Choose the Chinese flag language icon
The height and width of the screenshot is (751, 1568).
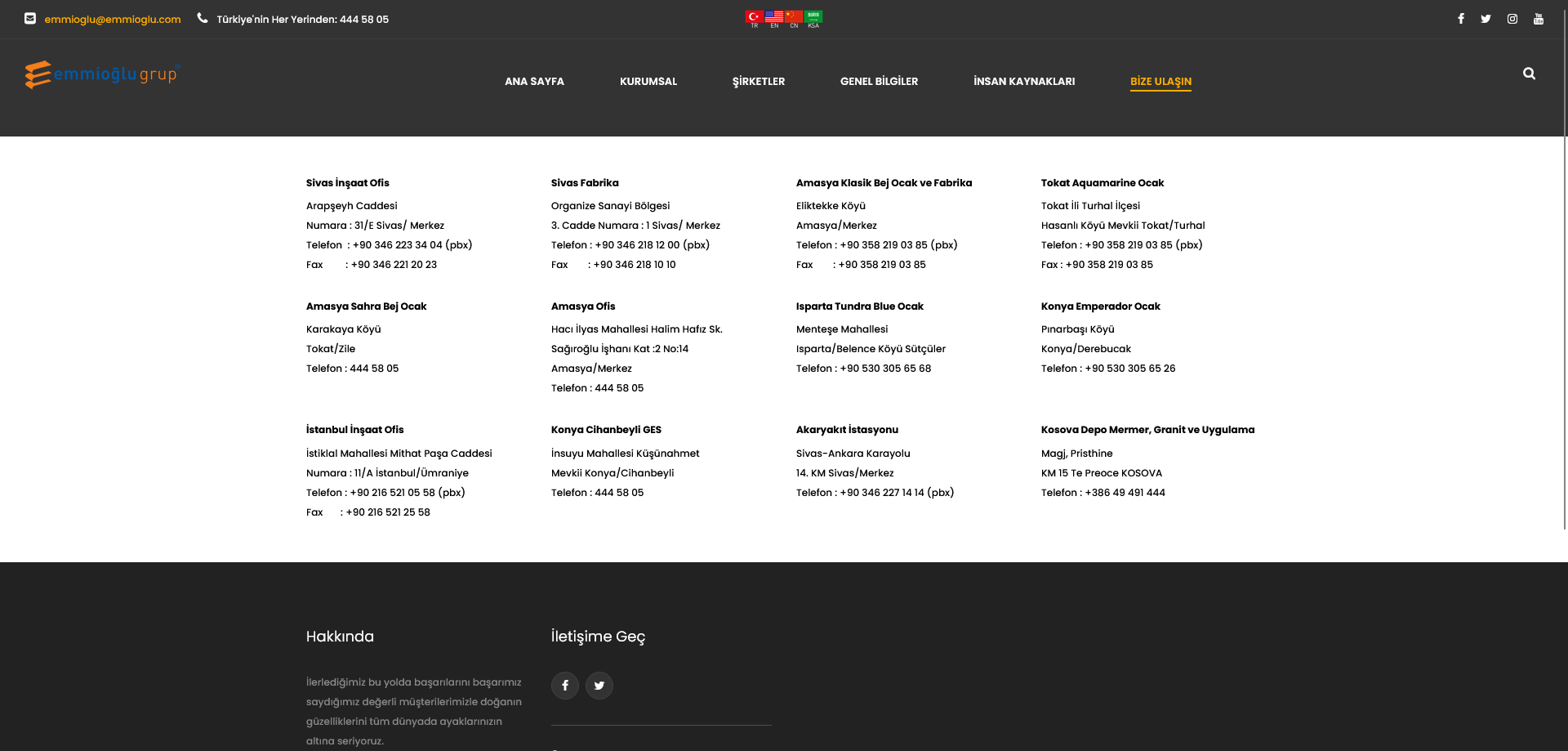[x=794, y=17]
